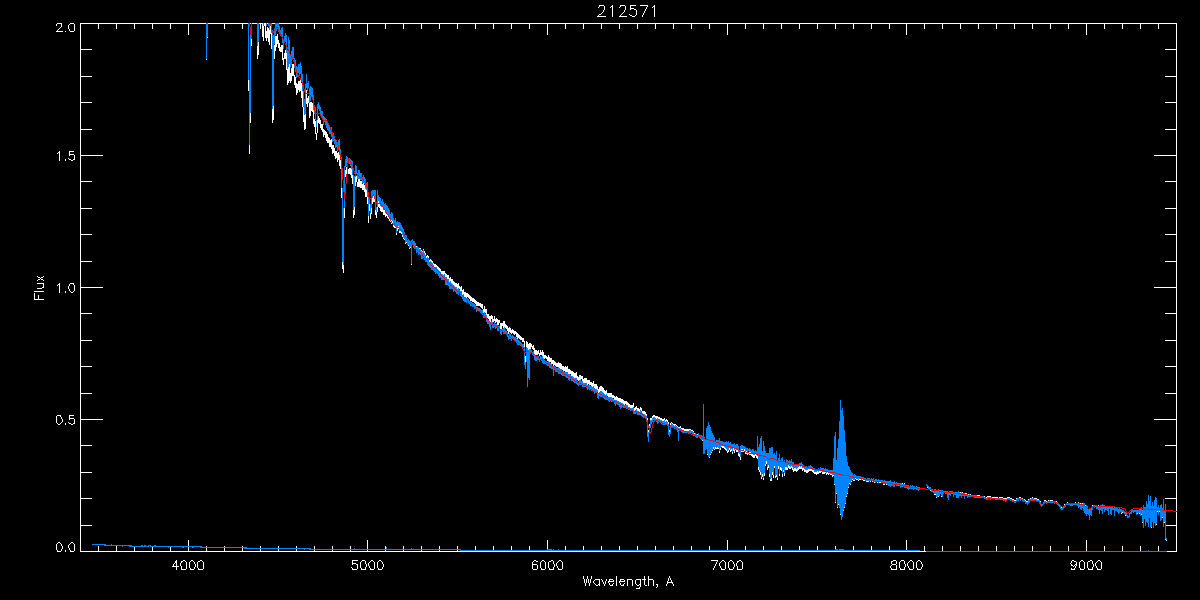Click the 7000 wavelength tick label

(727, 565)
